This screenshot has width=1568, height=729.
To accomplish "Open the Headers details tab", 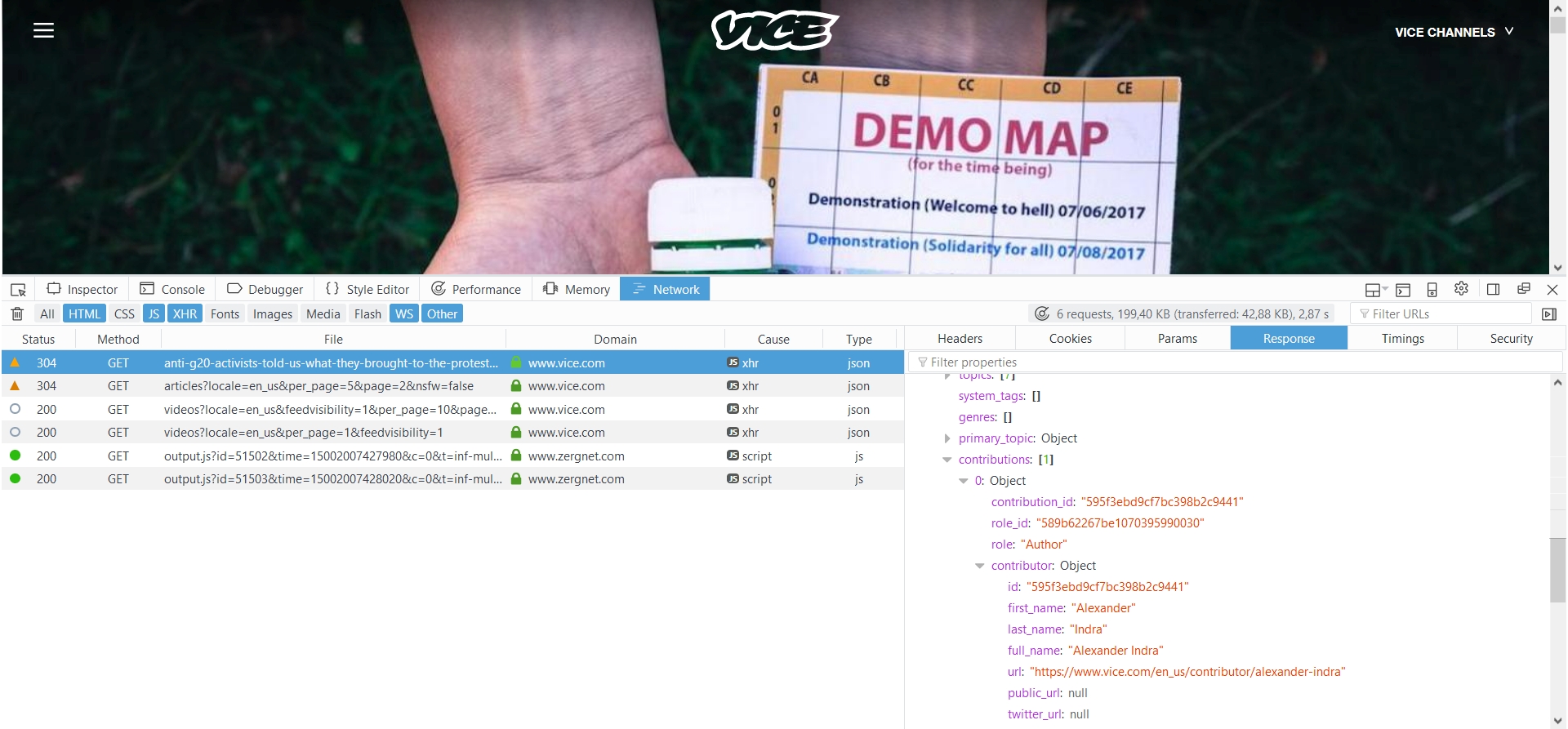I will click(x=960, y=339).
